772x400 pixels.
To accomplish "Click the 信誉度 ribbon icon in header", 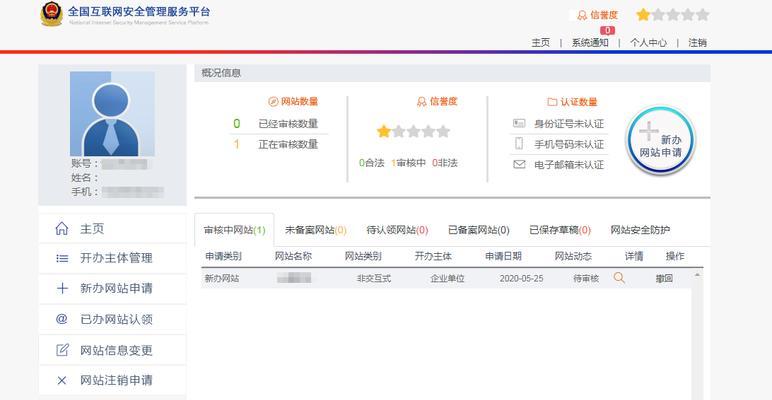I will point(582,15).
